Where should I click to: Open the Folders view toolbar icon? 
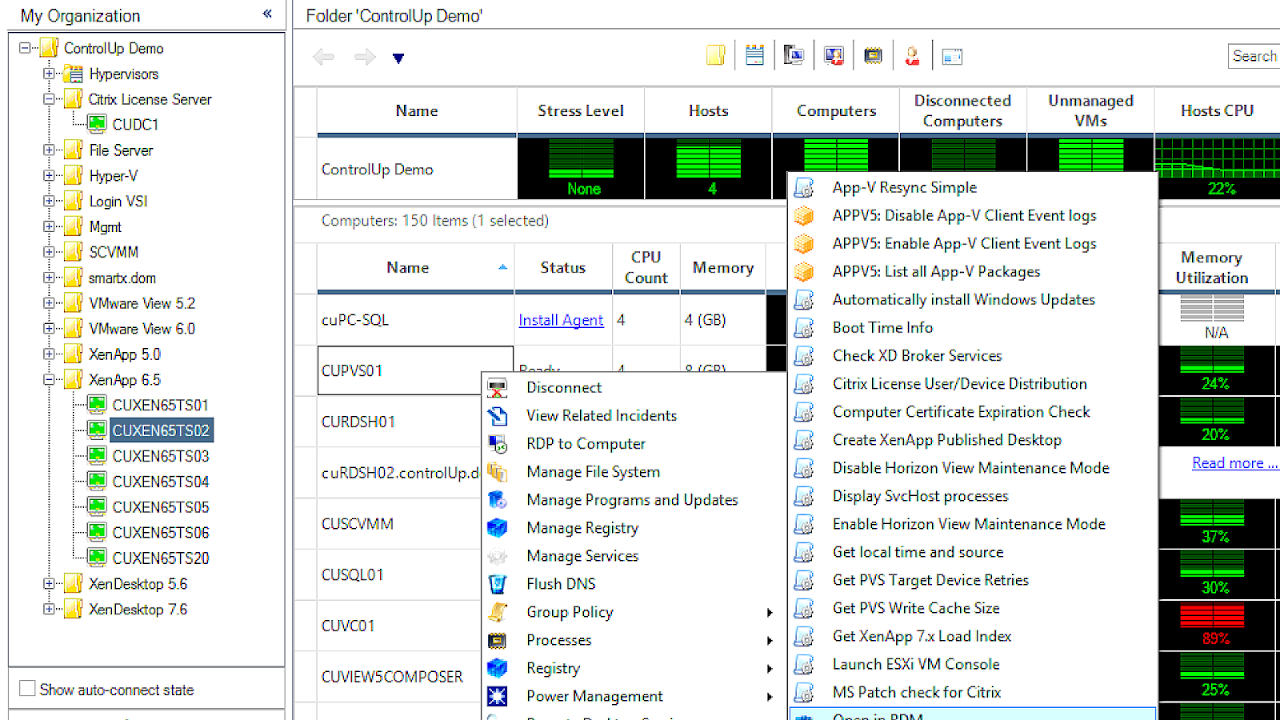point(715,56)
